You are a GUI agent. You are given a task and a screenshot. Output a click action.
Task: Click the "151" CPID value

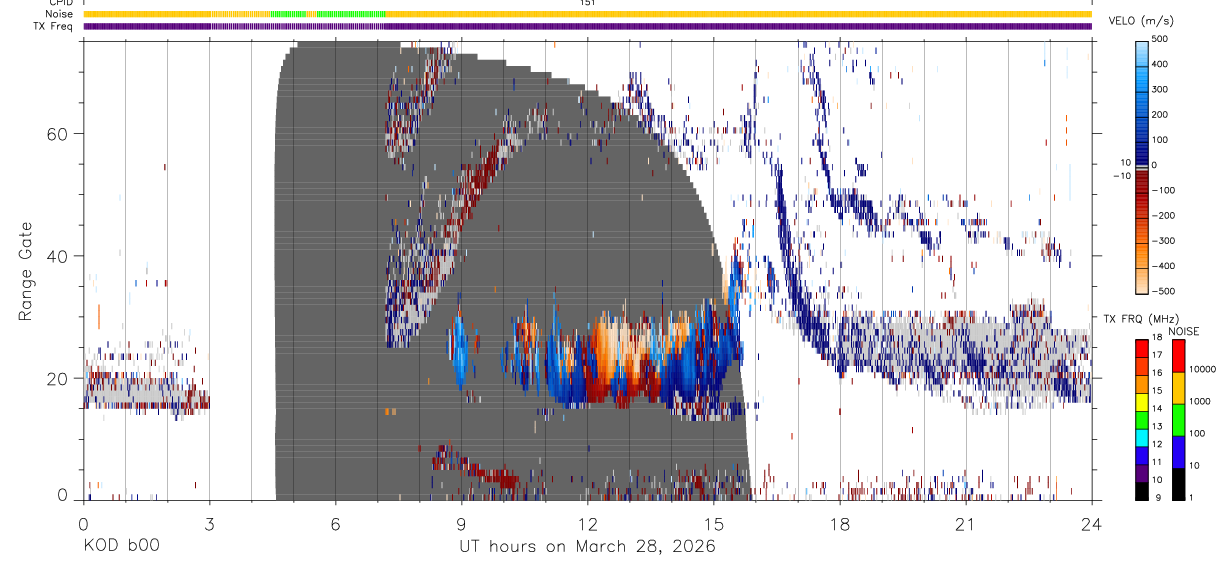[587, 3]
